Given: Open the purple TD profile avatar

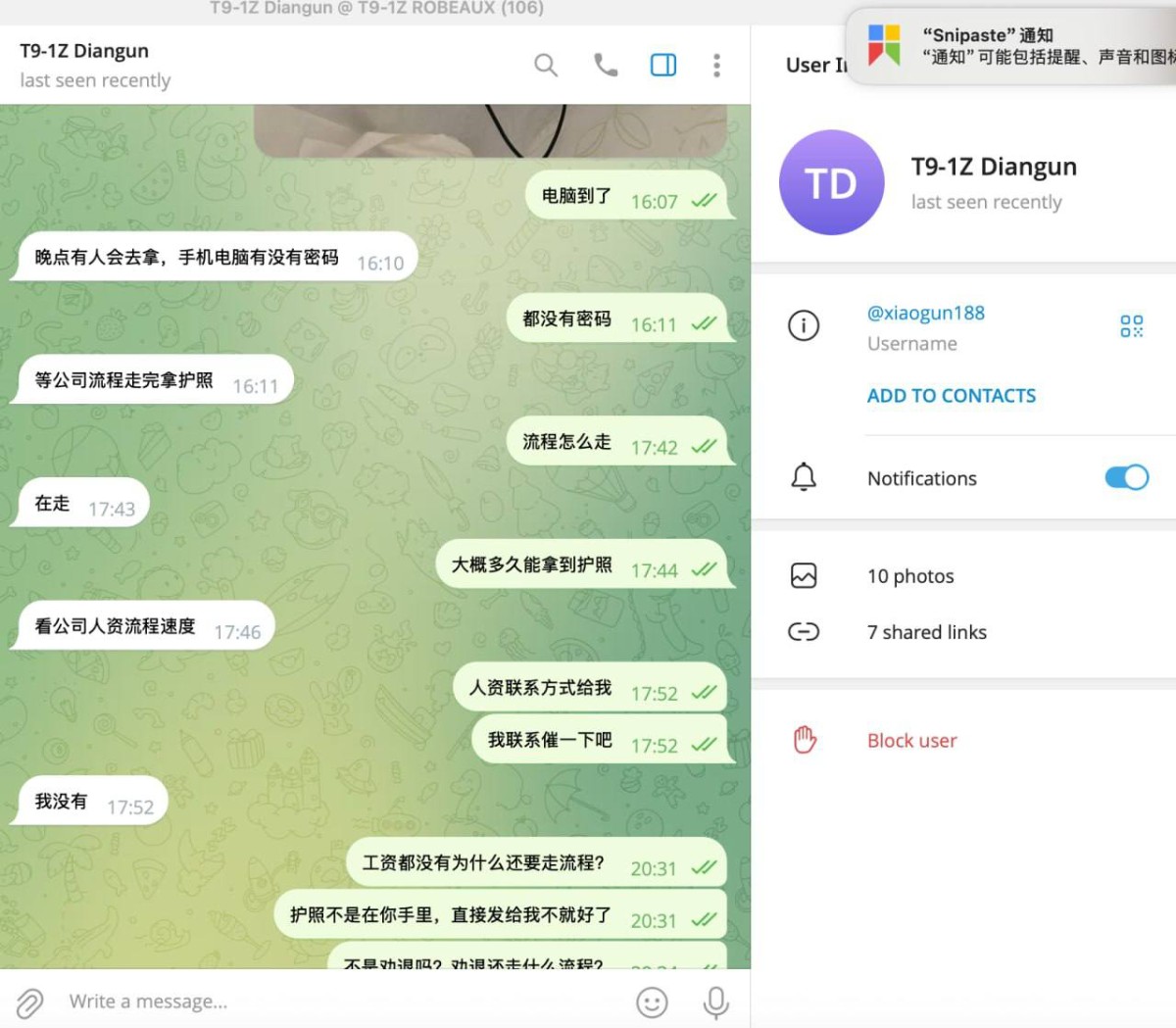Looking at the screenshot, I should (x=831, y=182).
